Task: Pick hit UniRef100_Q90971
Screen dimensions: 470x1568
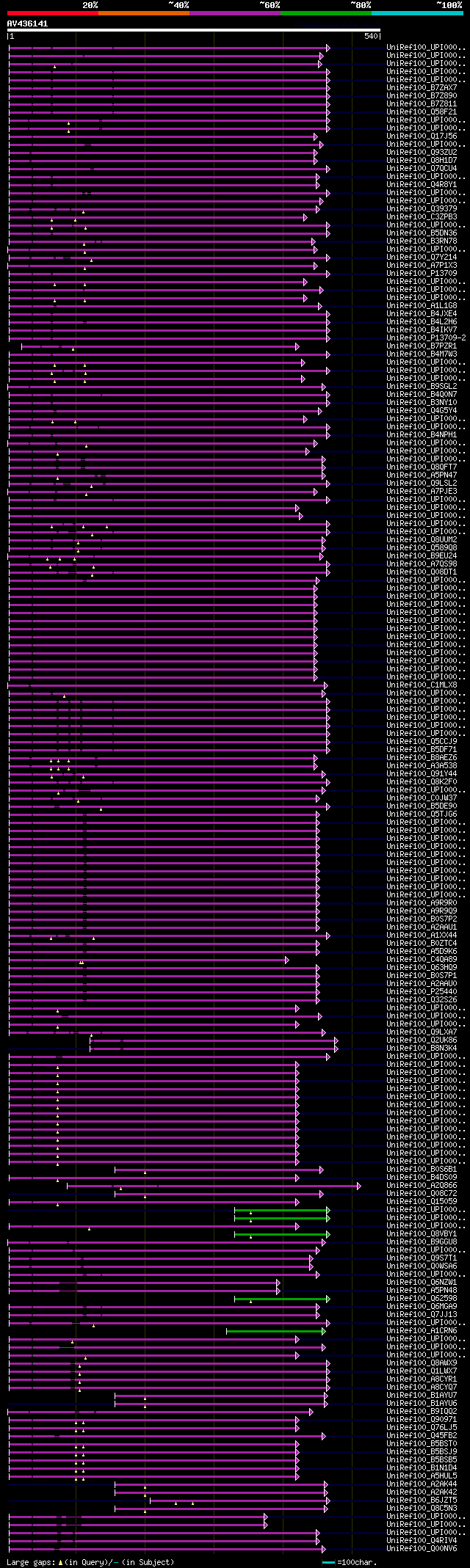Action: (422, 1420)
